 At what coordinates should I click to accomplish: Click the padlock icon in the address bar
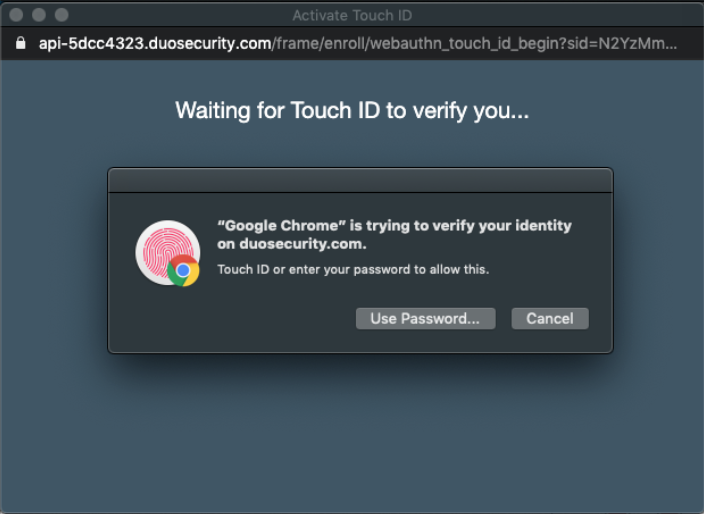[x=20, y=44]
